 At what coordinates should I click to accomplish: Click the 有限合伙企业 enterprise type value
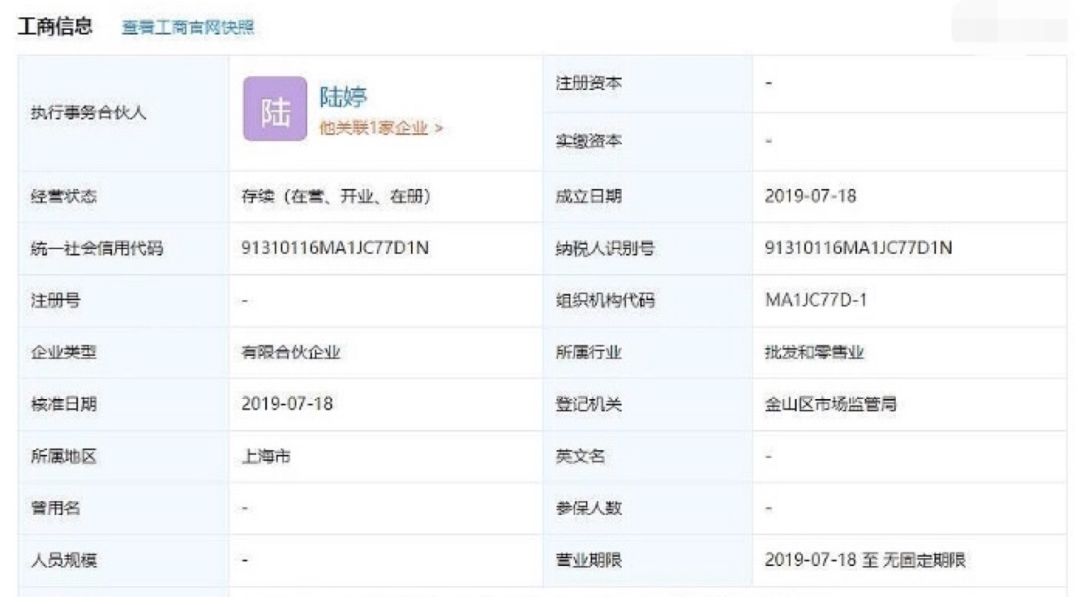tap(291, 352)
